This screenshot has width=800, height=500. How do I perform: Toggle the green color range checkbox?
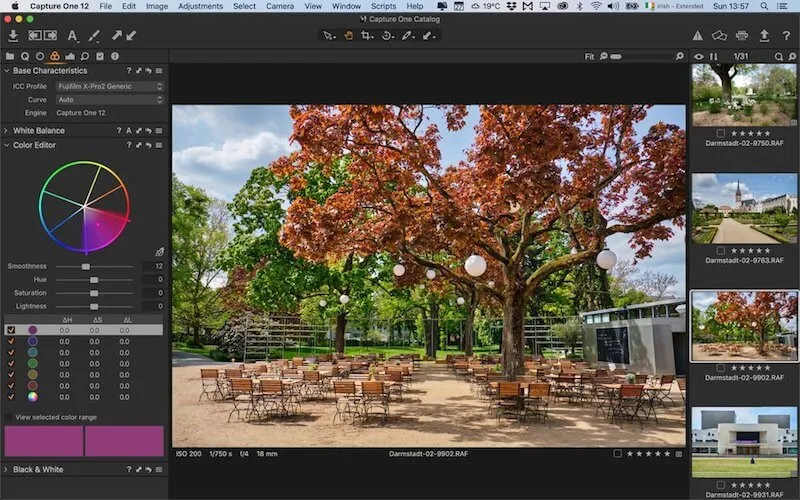(x=11, y=363)
